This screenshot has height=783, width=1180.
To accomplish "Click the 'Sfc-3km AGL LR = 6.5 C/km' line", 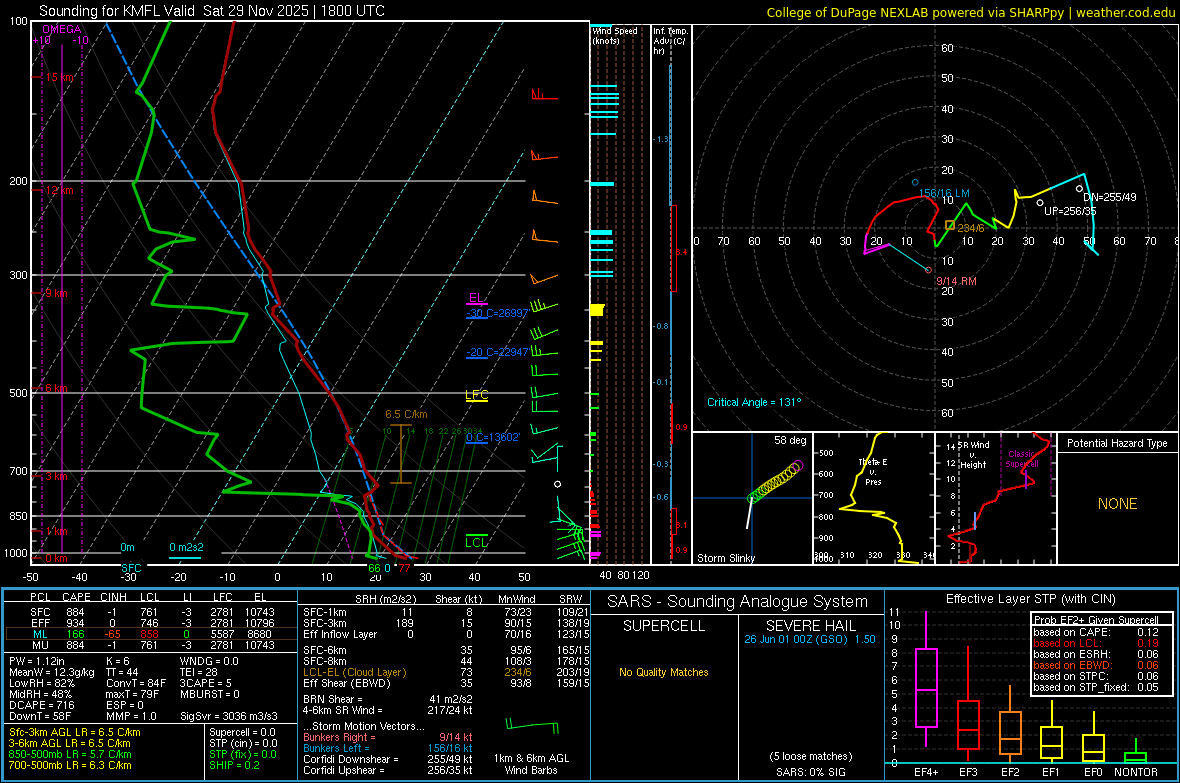I will click(75, 732).
